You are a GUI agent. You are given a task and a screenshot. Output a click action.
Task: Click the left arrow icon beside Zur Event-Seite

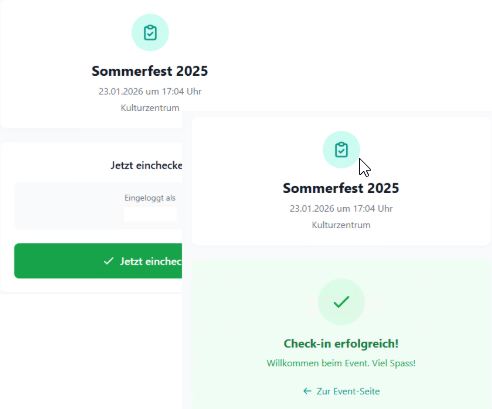tap(307, 391)
